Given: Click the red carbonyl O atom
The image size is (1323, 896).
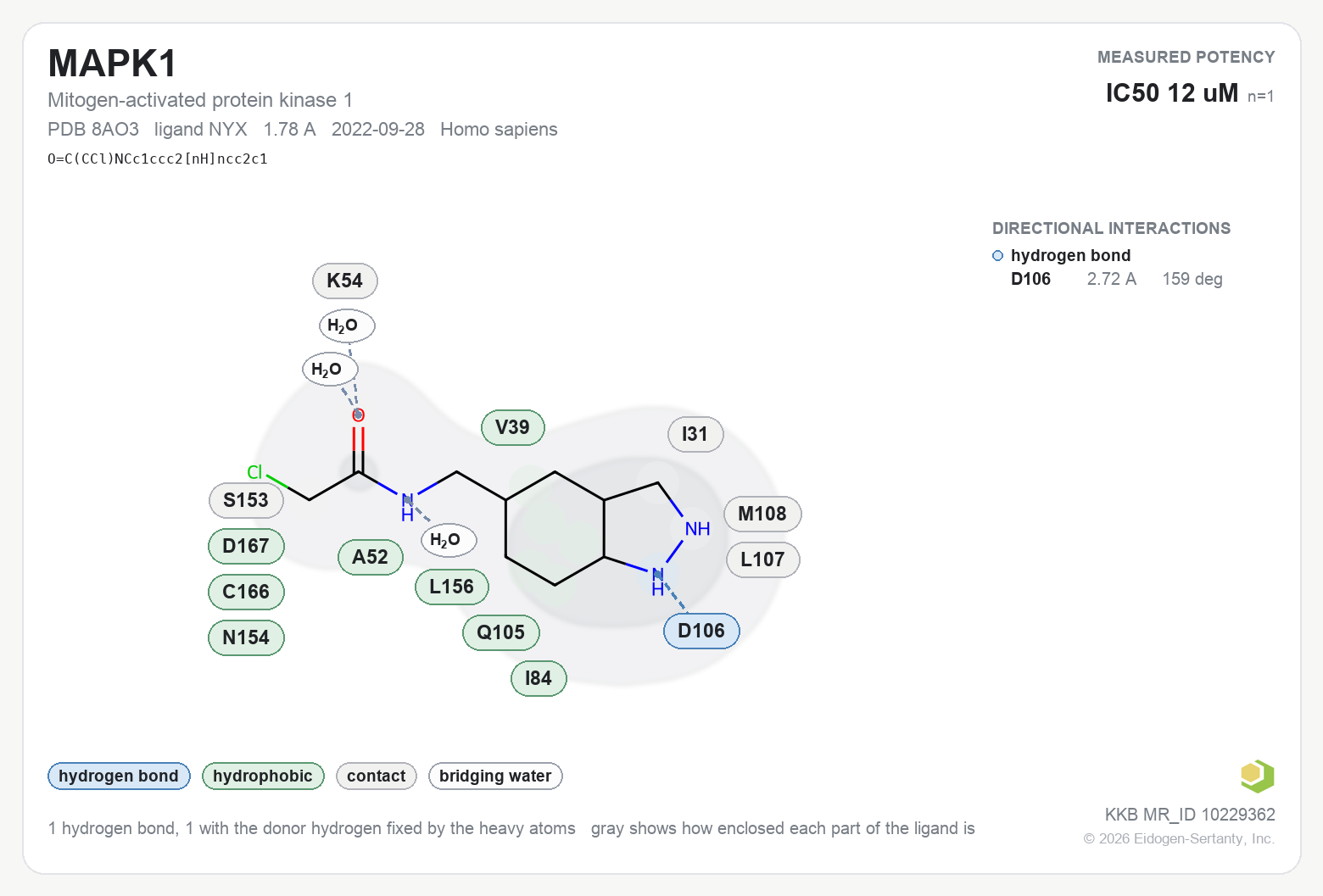Looking at the screenshot, I should pyautogui.click(x=359, y=415).
